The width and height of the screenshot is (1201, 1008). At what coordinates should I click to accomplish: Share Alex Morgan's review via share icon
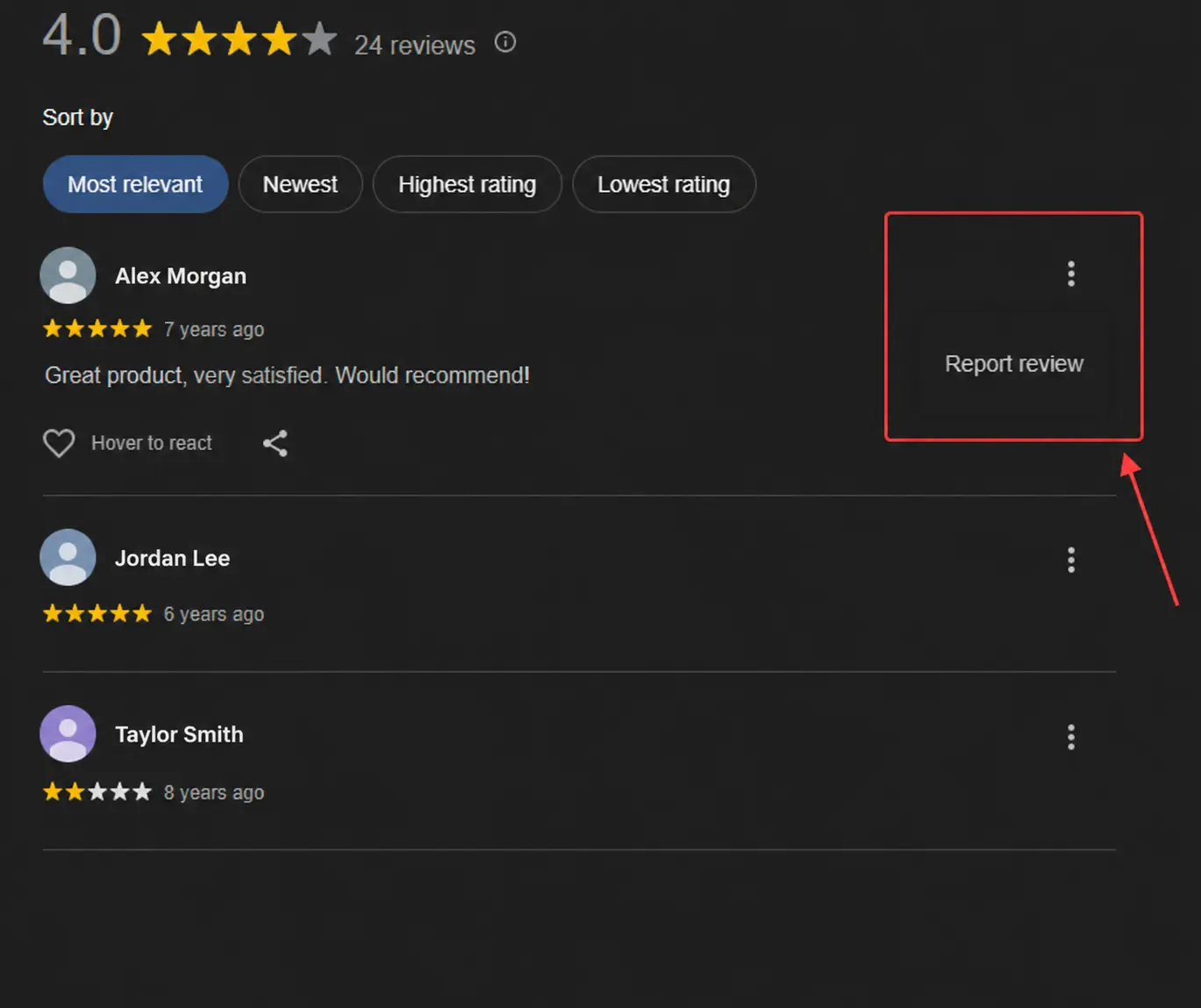pyautogui.click(x=275, y=443)
